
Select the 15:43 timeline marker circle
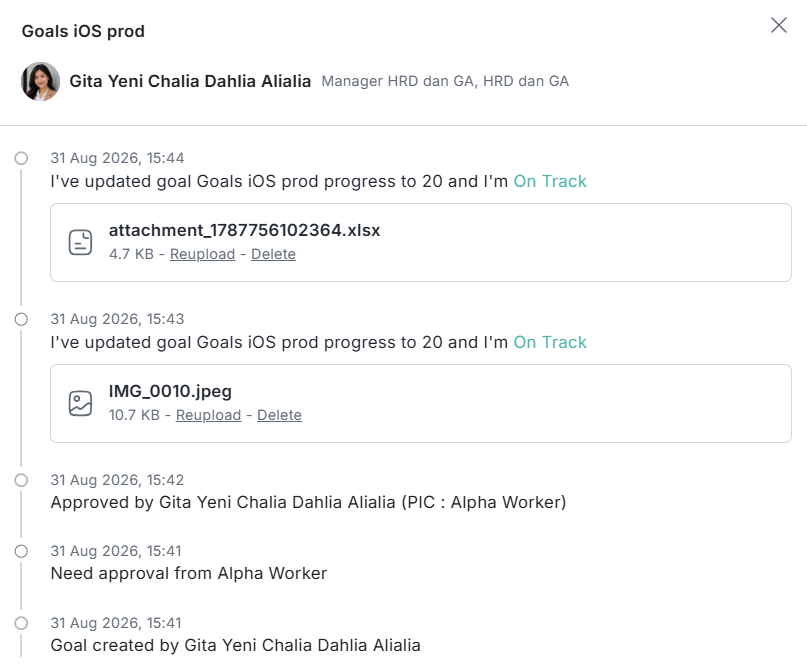tap(21, 320)
